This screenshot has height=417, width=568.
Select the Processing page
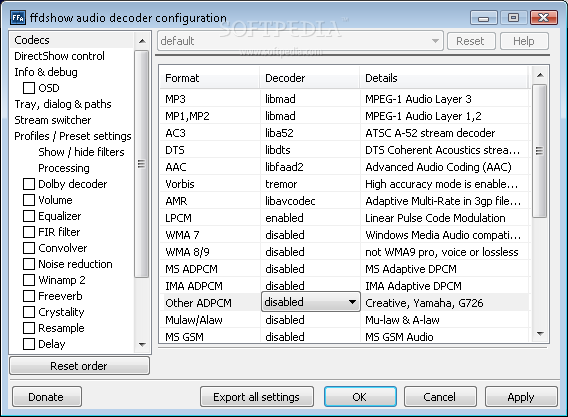(64, 168)
